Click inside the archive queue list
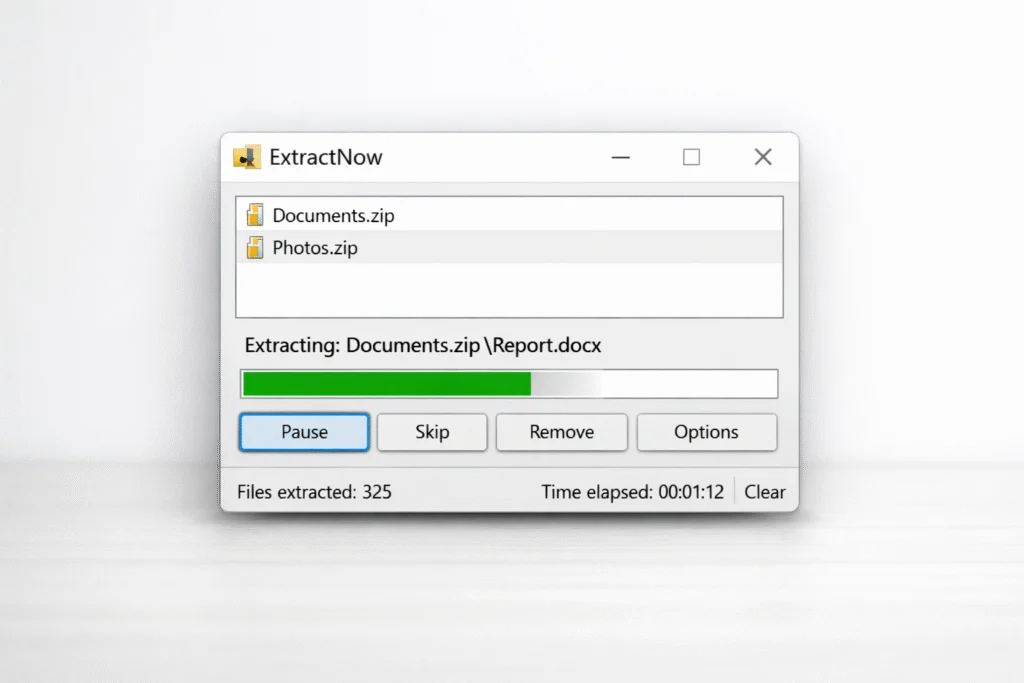 509,290
